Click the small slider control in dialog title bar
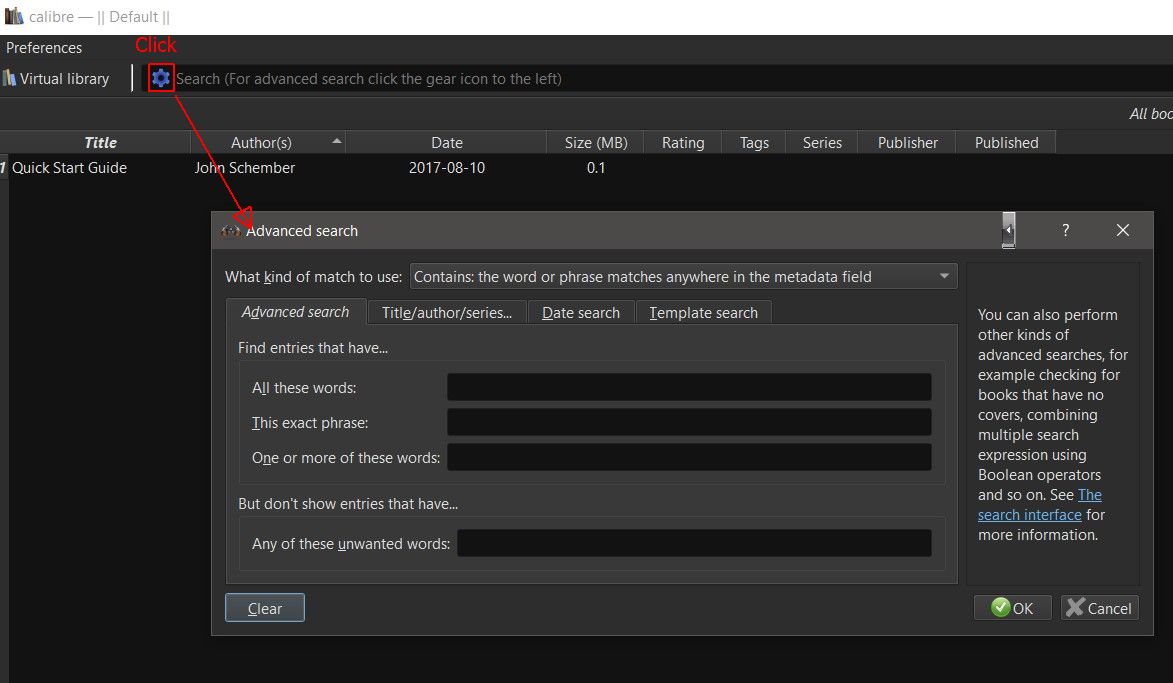The width and height of the screenshot is (1173, 683). pyautogui.click(x=1008, y=230)
